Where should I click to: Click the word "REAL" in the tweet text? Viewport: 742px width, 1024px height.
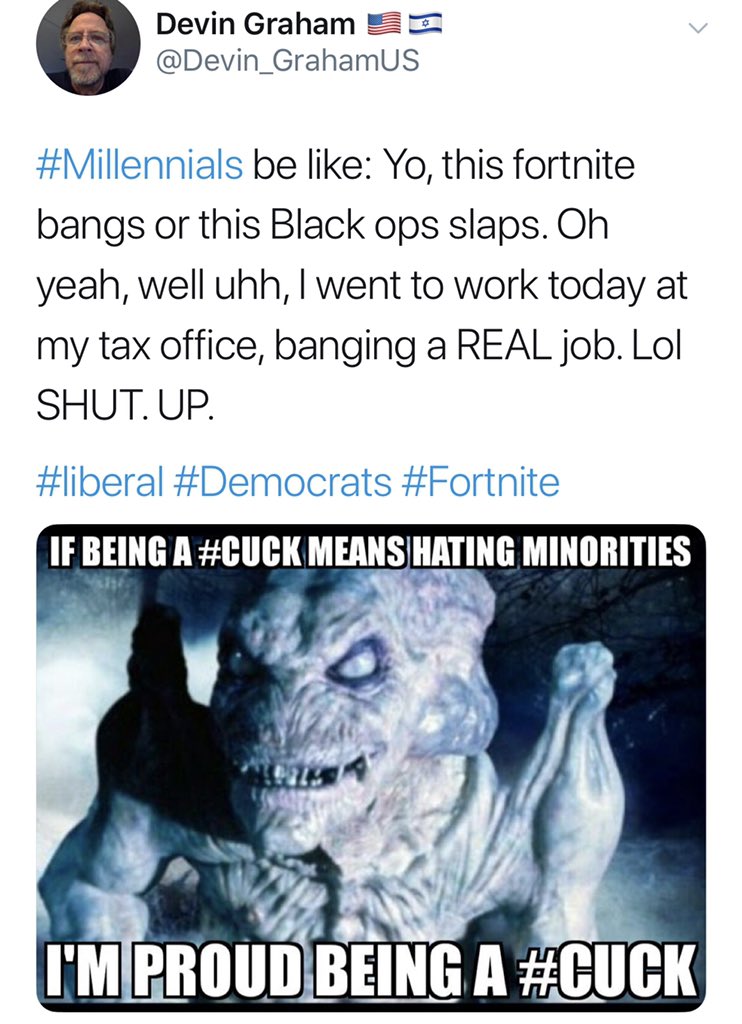504,345
